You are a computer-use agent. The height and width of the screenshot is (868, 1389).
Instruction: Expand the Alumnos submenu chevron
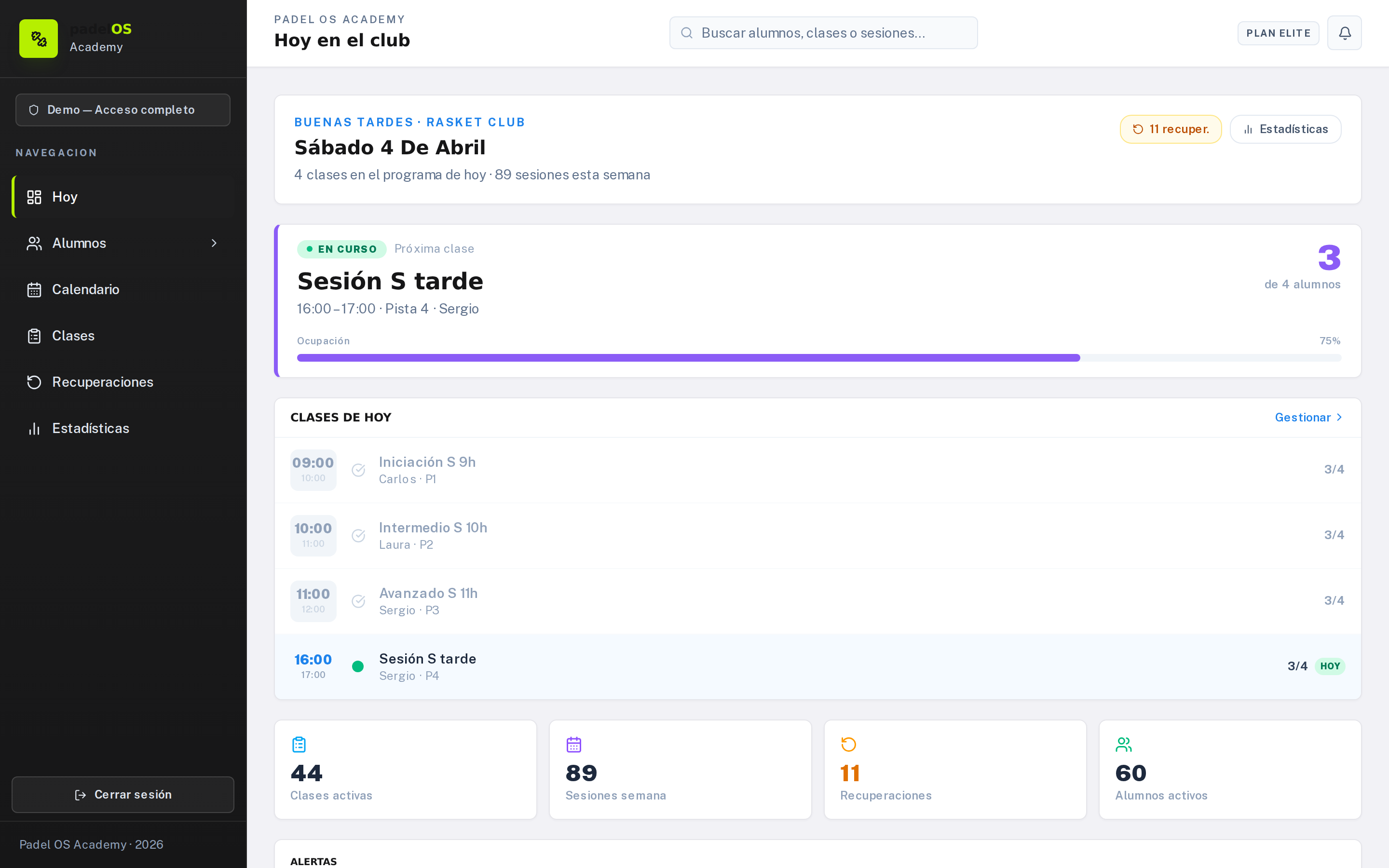pyautogui.click(x=214, y=244)
